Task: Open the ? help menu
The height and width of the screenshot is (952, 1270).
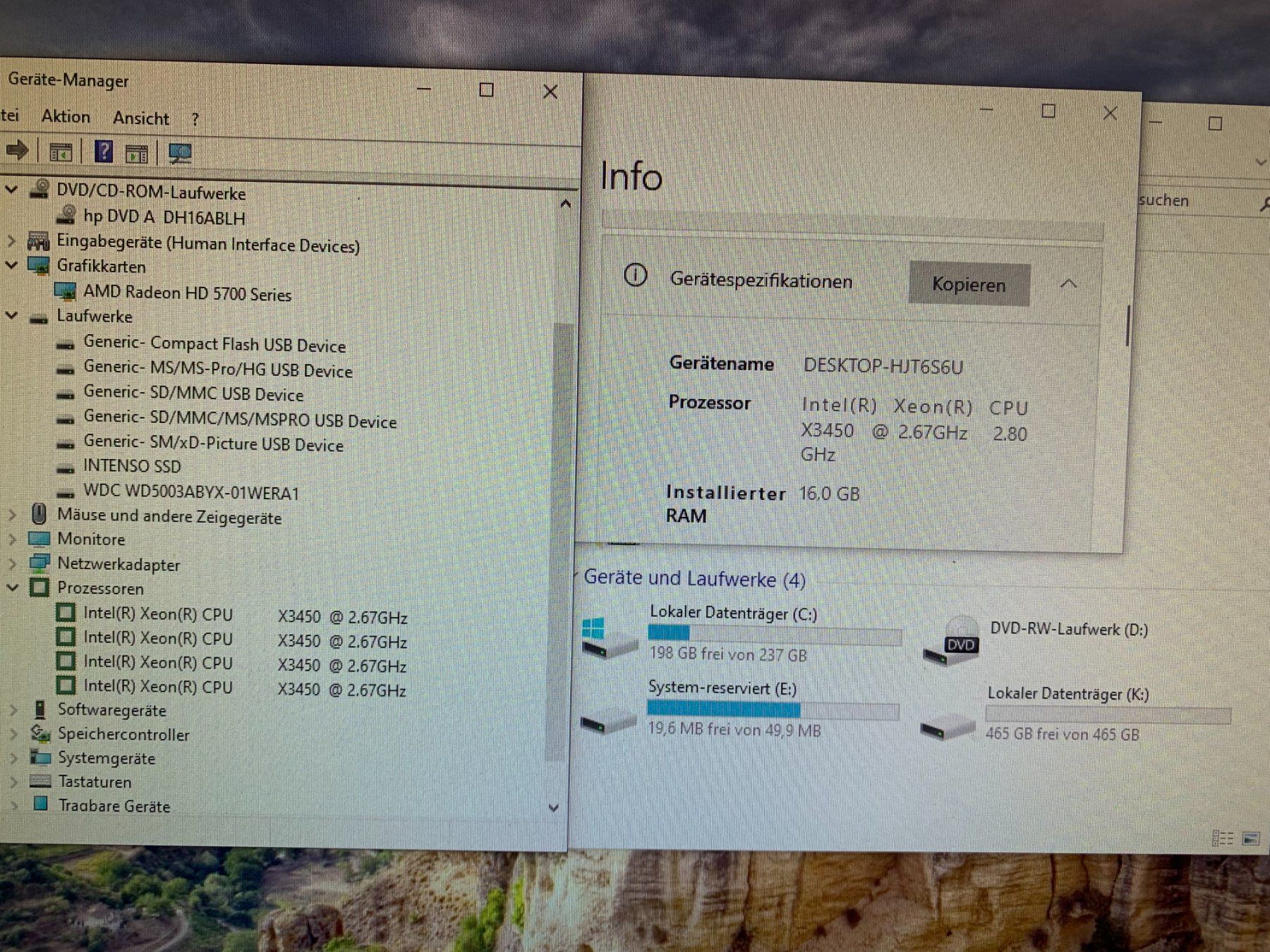Action: point(195,119)
